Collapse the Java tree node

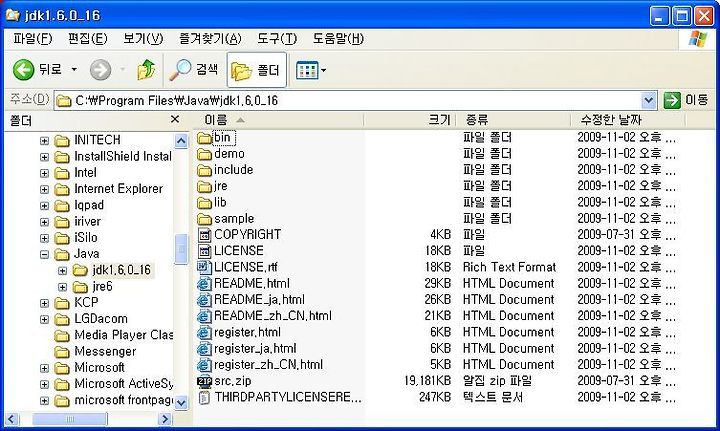(44, 254)
